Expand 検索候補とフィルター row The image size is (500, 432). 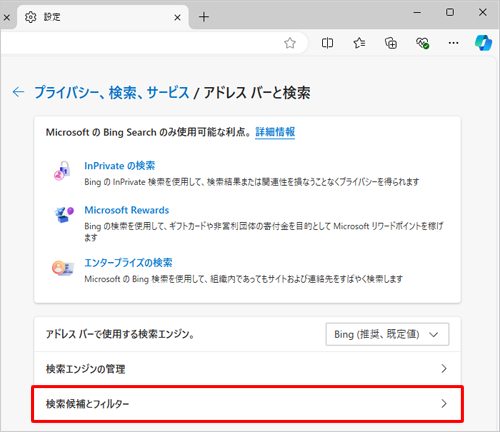(x=248, y=404)
